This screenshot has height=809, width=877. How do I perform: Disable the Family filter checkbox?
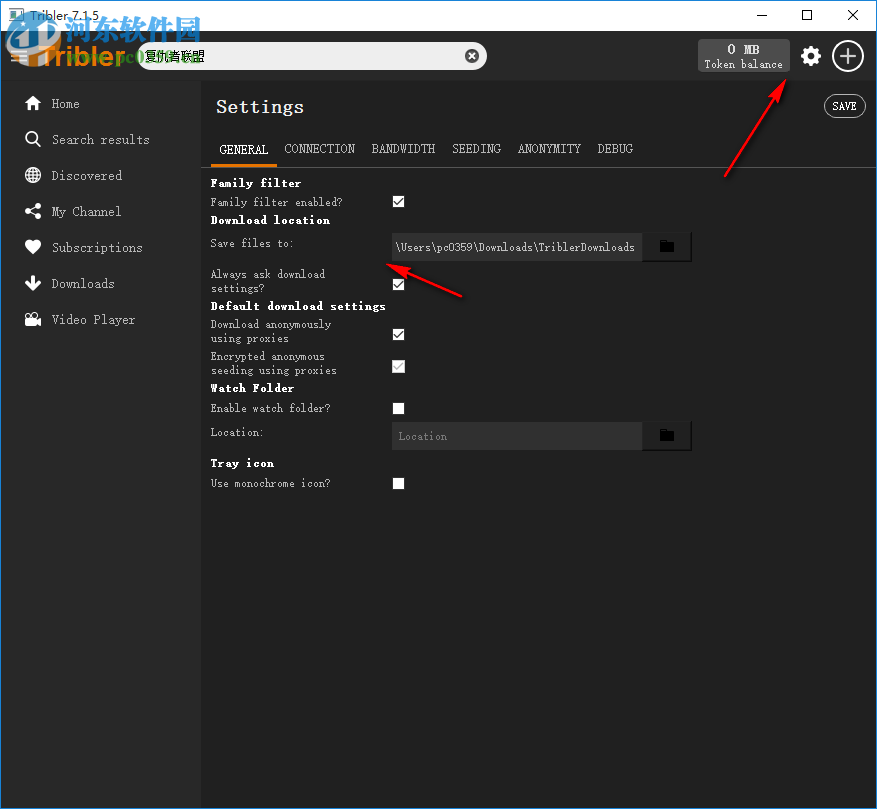coord(398,201)
